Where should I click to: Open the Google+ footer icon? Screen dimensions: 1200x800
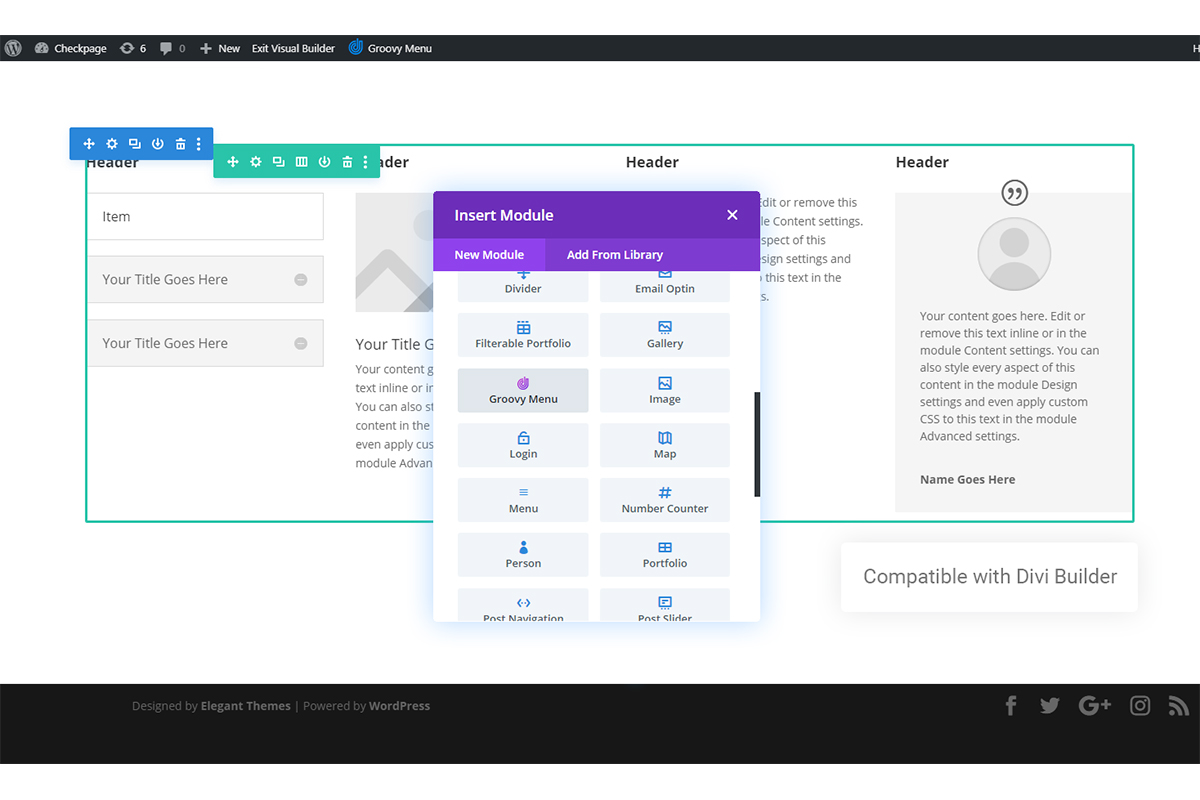pos(1095,706)
